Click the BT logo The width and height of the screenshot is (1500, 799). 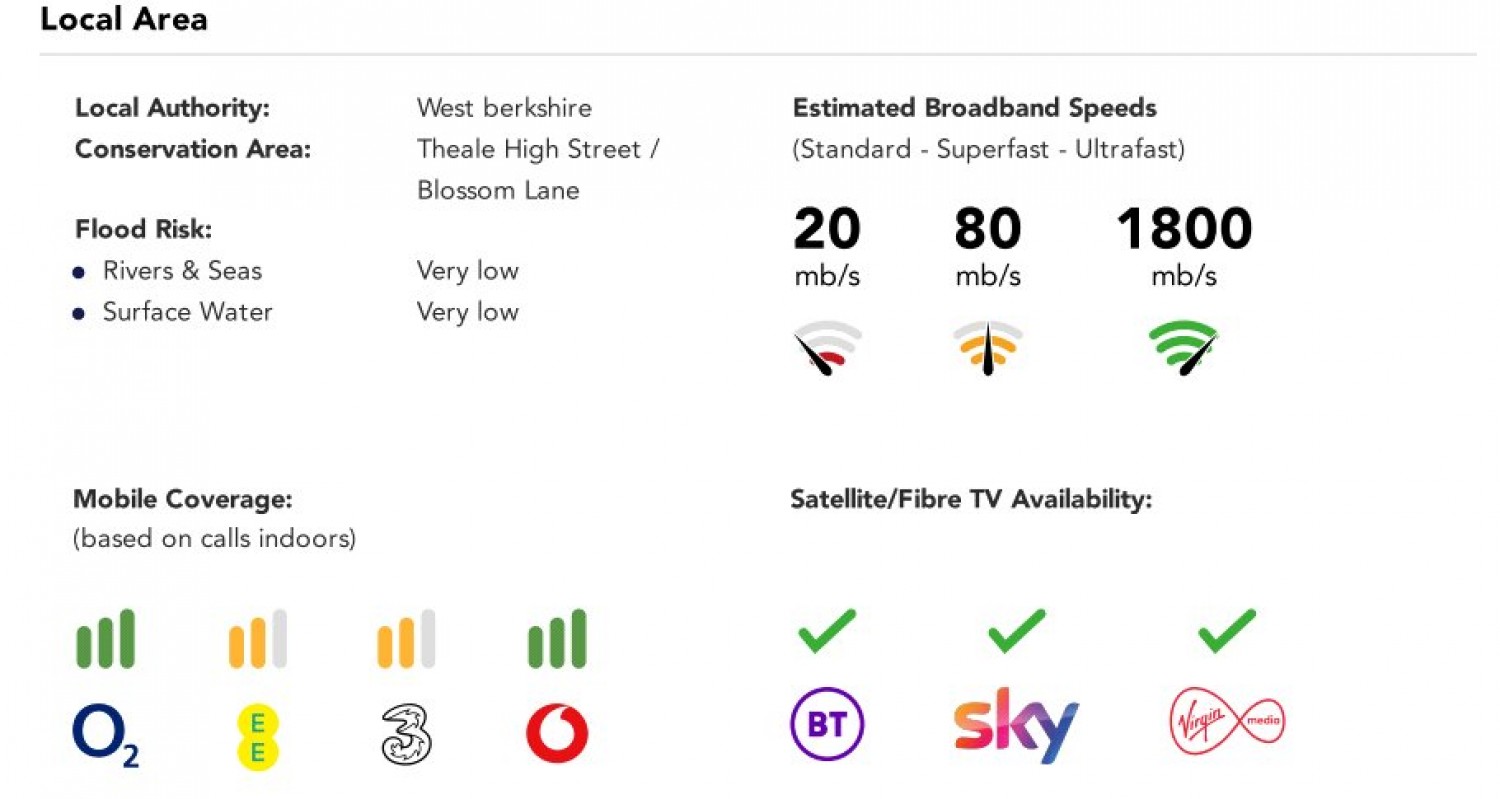827,725
